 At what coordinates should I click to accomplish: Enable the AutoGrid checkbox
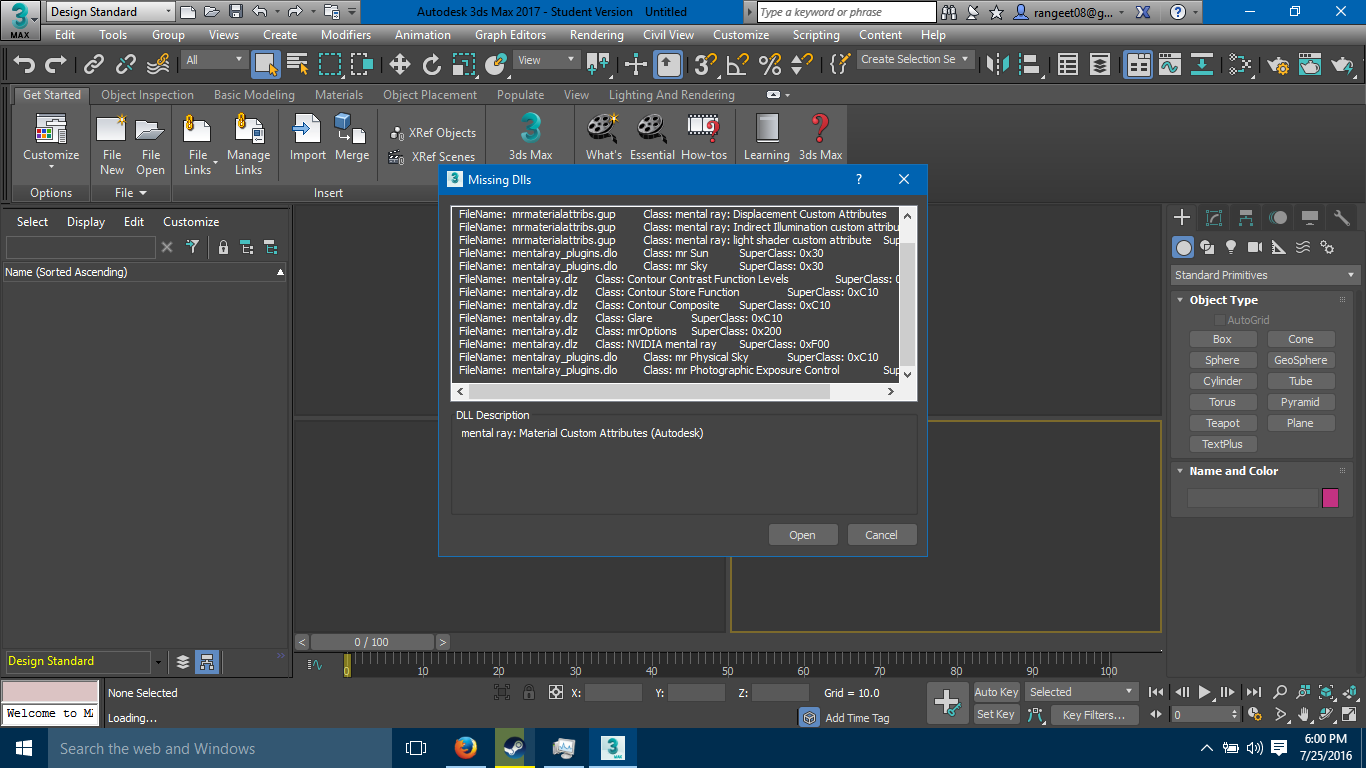(x=1219, y=320)
